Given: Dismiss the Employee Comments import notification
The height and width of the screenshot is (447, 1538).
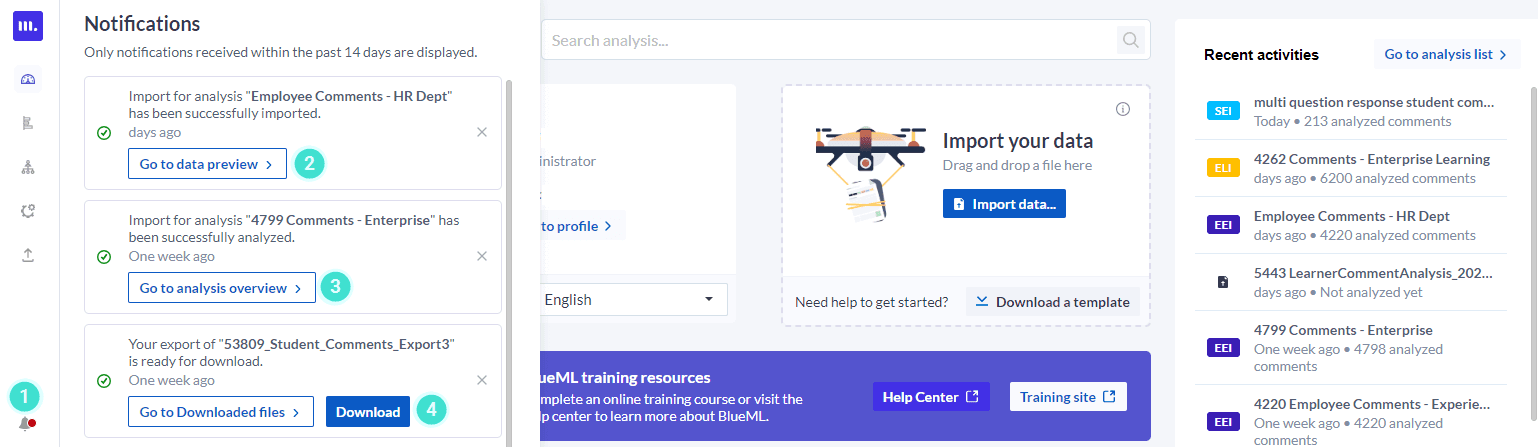Looking at the screenshot, I should (482, 132).
